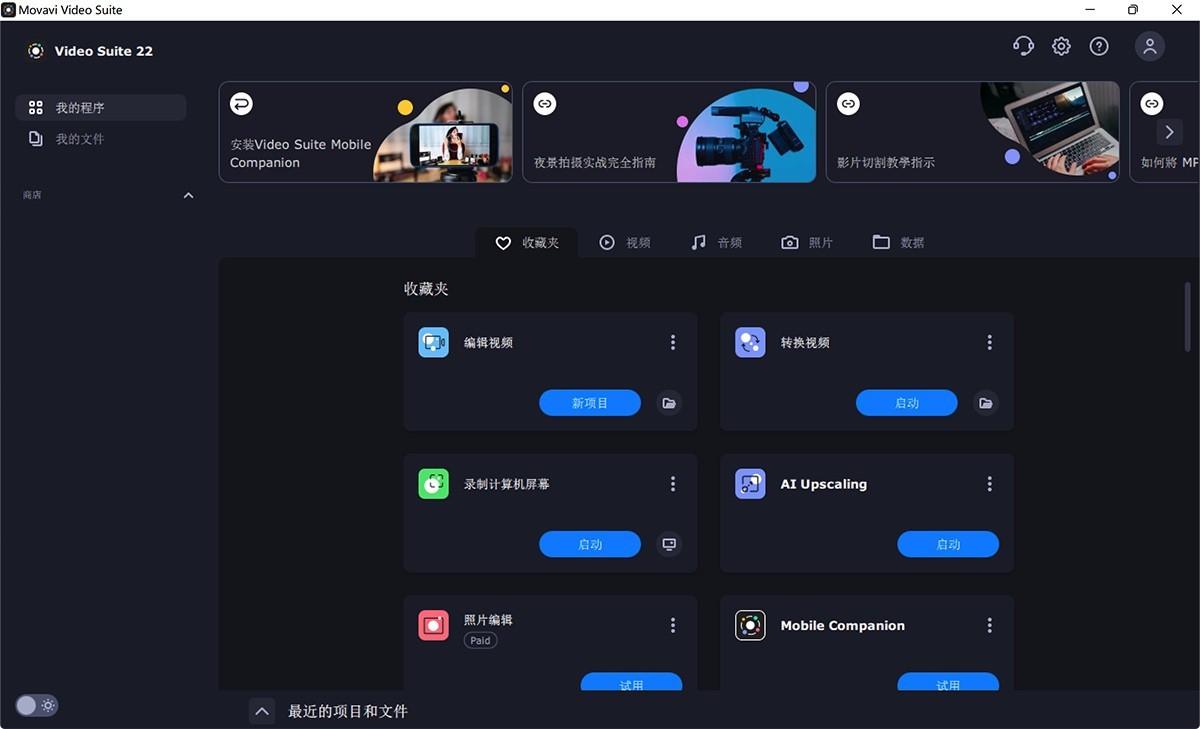This screenshot has width=1200, height=729.
Task: Open the folder icon for 转换视频
Action: click(x=986, y=403)
